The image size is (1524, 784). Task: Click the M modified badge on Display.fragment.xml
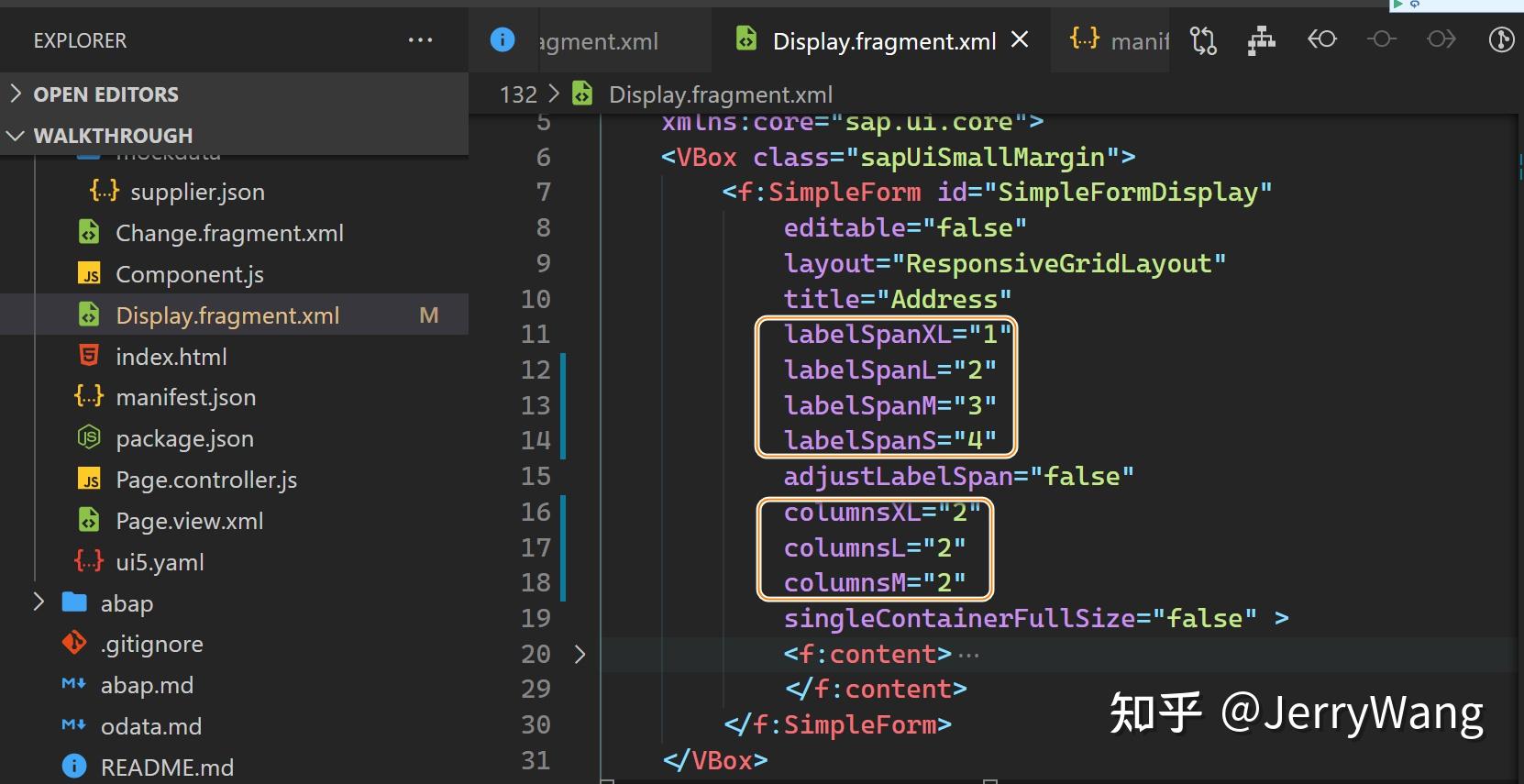coord(428,315)
